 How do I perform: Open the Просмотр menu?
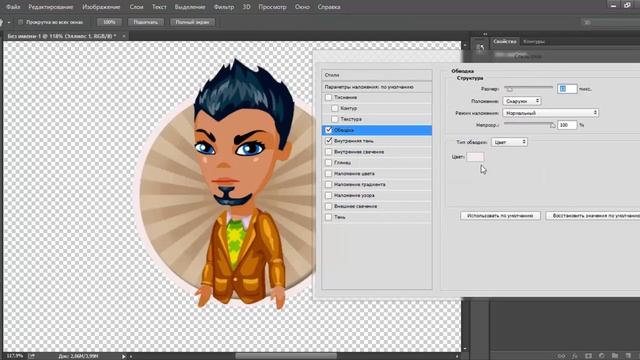(x=272, y=7)
